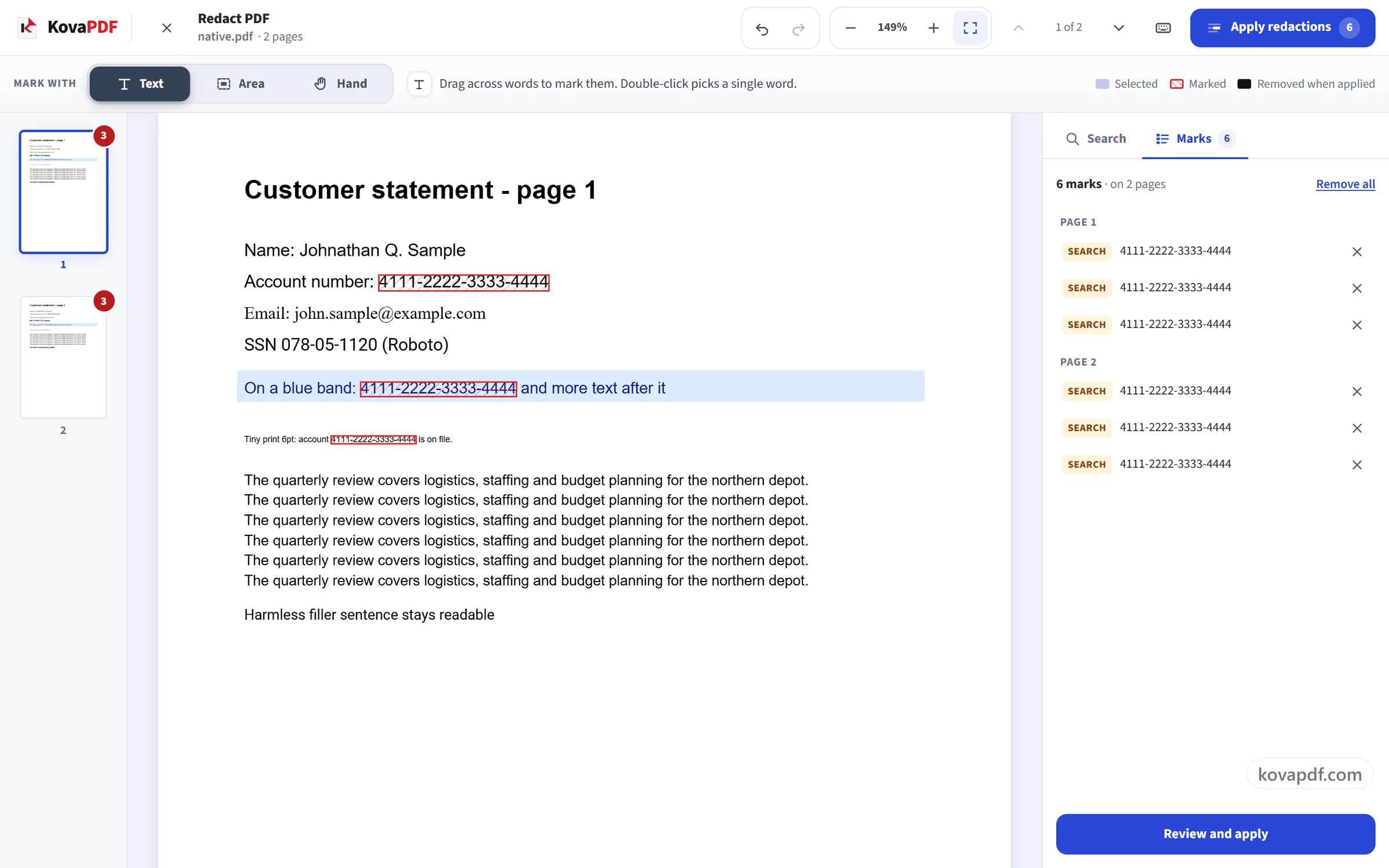Remove third Page 2 mark
Image resolution: width=1389 pixels, height=868 pixels.
pos(1357,465)
